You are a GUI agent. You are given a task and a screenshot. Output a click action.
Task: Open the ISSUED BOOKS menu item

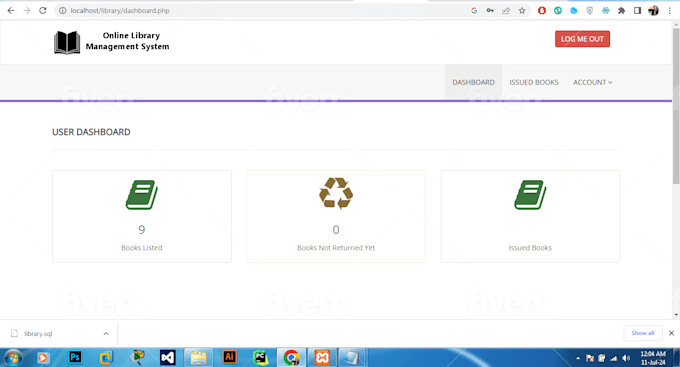pos(534,82)
